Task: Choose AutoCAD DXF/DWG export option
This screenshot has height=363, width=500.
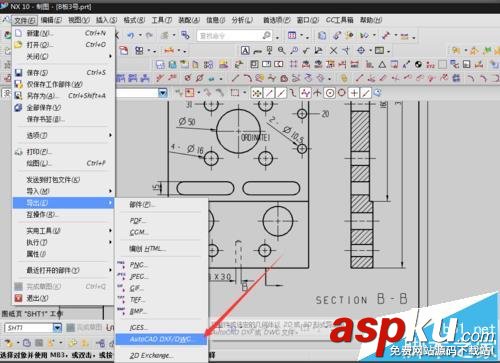Action: pos(161,339)
